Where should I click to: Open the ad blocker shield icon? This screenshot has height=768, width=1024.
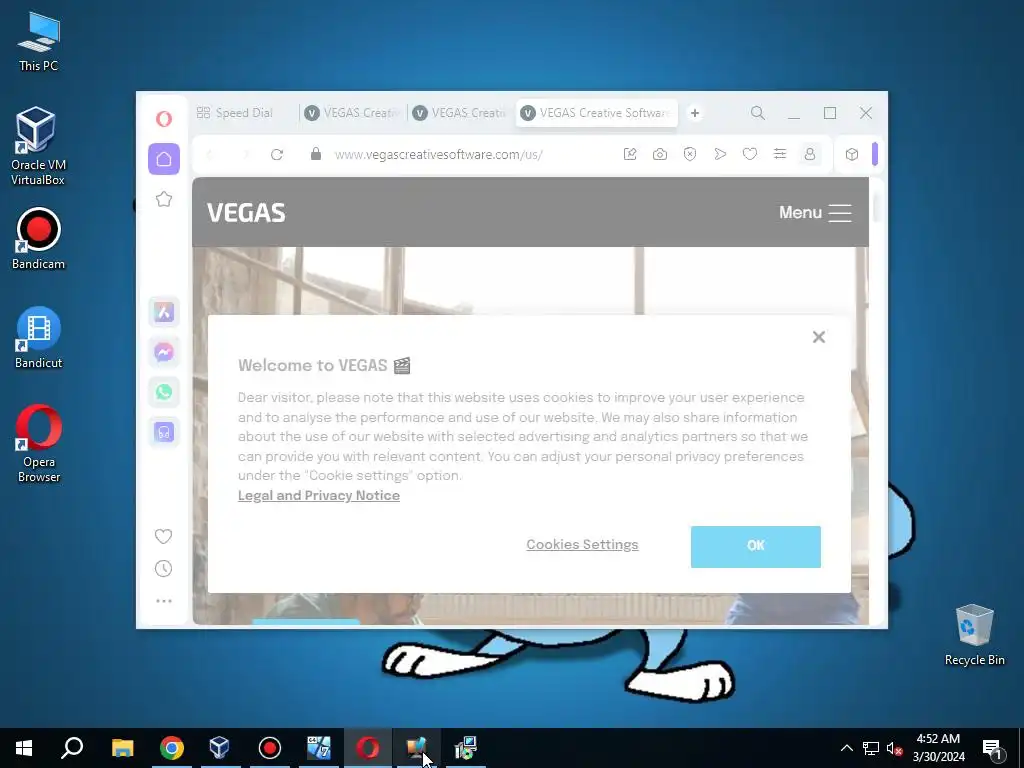click(x=690, y=154)
